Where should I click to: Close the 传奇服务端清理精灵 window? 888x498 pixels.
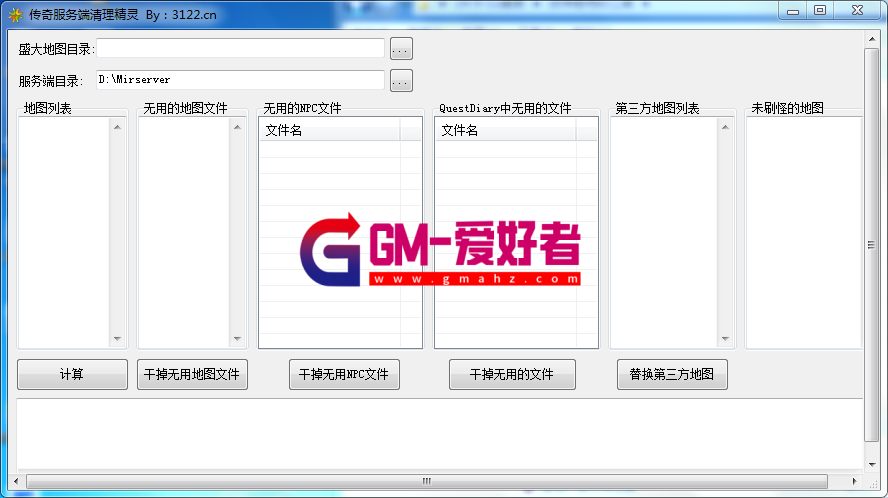click(857, 11)
